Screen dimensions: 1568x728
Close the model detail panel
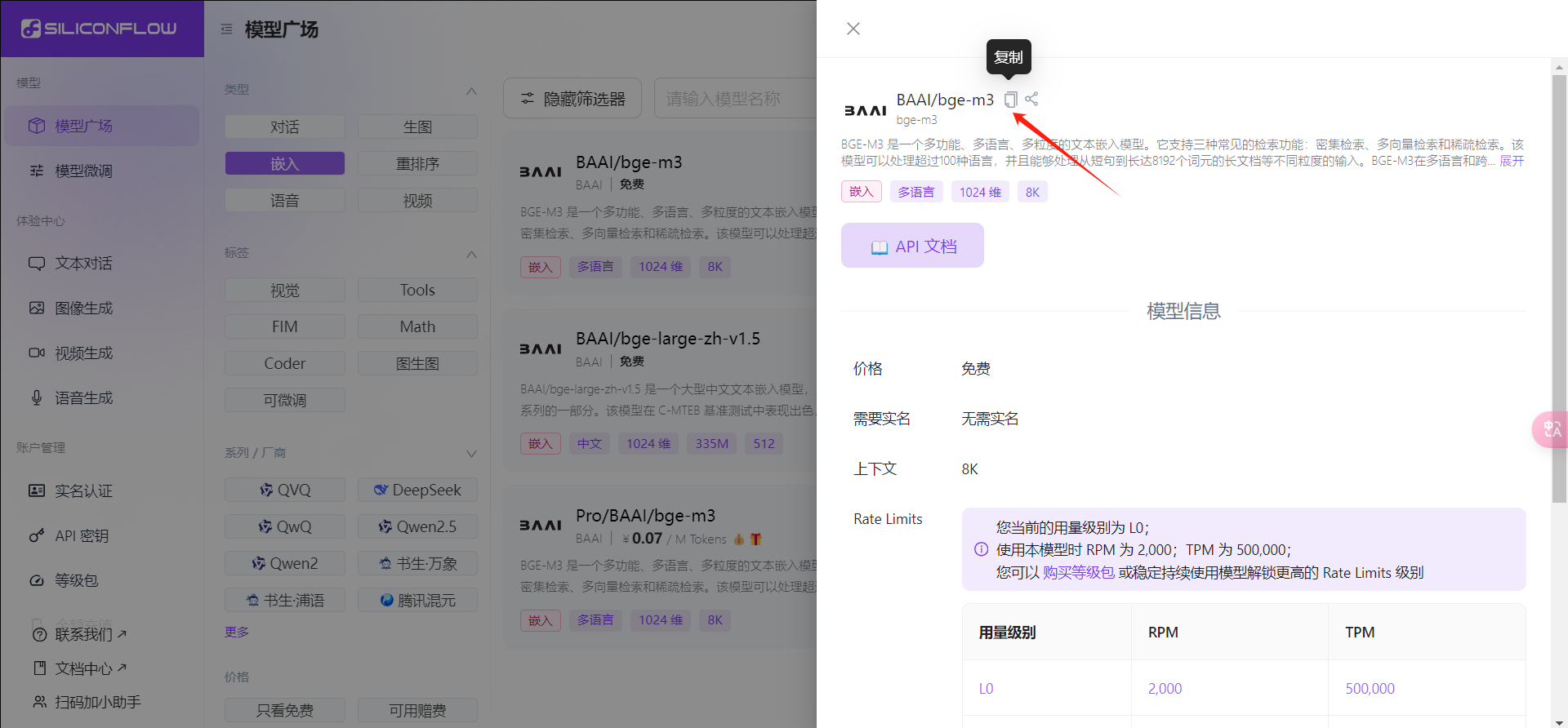[853, 29]
